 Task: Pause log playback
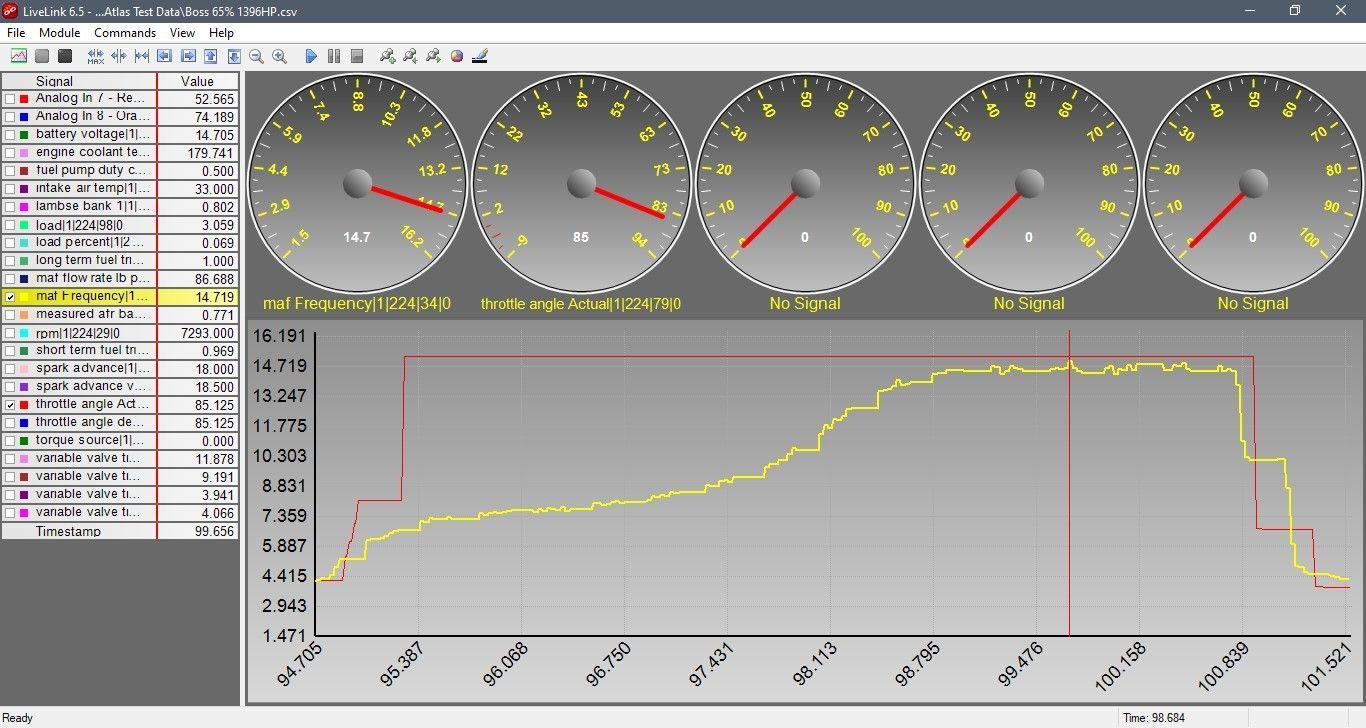tap(334, 56)
